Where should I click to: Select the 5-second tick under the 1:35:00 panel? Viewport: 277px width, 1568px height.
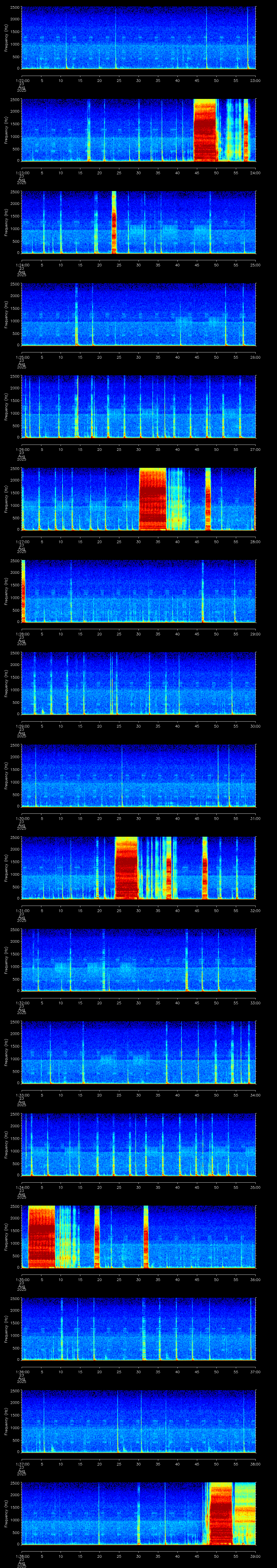coord(41,1279)
